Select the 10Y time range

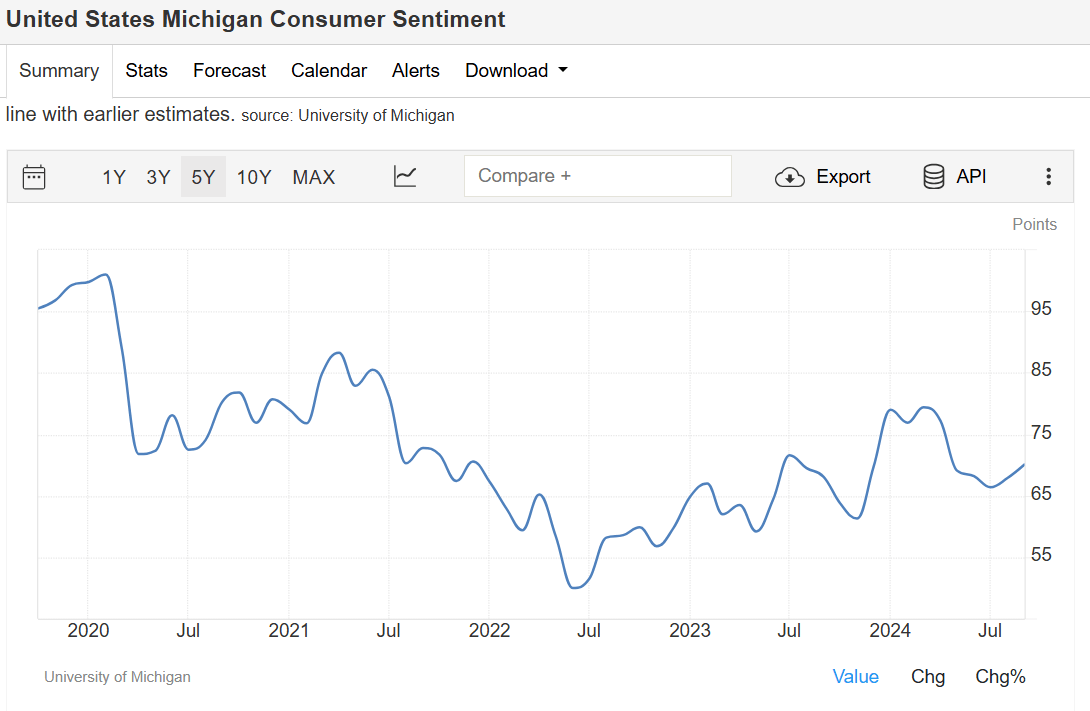[x=254, y=177]
